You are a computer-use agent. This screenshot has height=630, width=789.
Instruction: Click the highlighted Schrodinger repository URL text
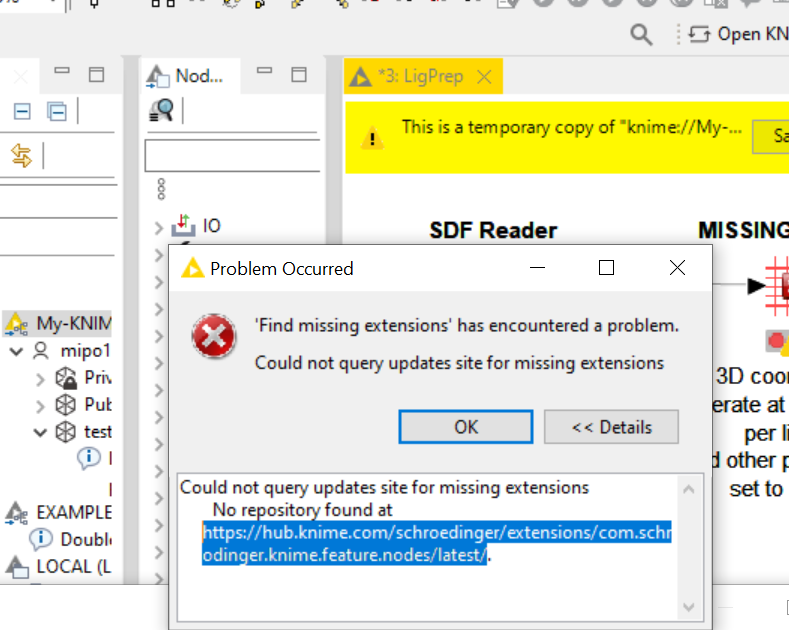coord(437,543)
